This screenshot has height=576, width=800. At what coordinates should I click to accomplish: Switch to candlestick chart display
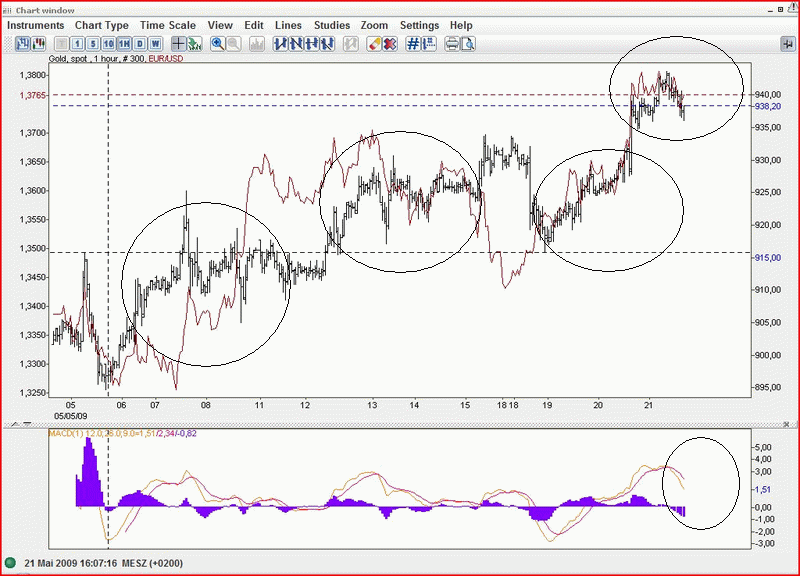coord(38,44)
